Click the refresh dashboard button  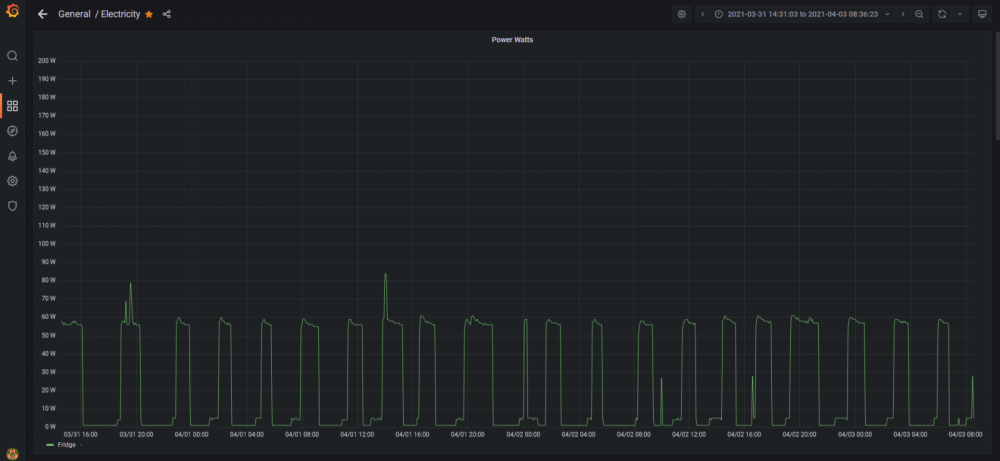coord(942,14)
